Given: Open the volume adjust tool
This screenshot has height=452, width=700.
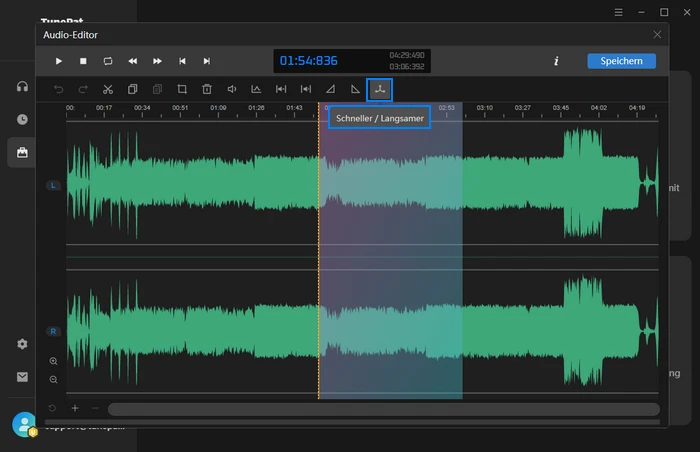Looking at the screenshot, I should coord(232,89).
